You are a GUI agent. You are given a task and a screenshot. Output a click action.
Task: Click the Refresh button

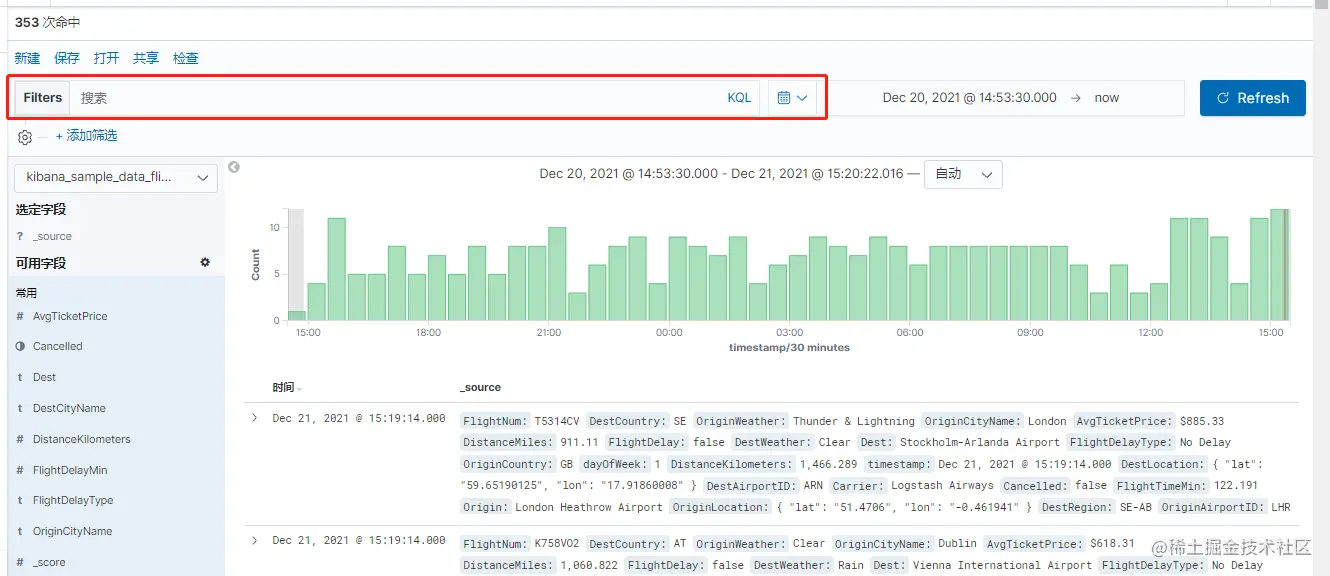1253,98
